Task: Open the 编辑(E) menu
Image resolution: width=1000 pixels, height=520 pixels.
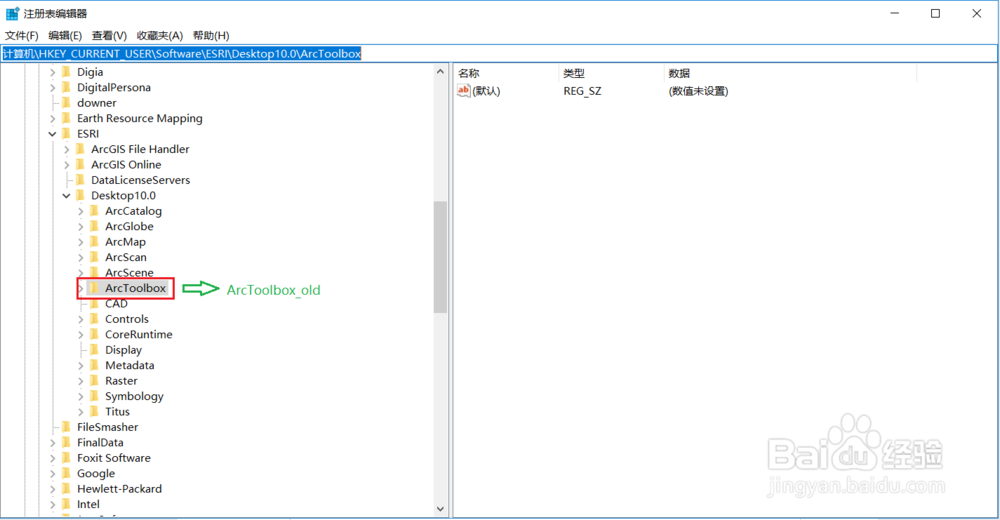Action: tap(65, 36)
